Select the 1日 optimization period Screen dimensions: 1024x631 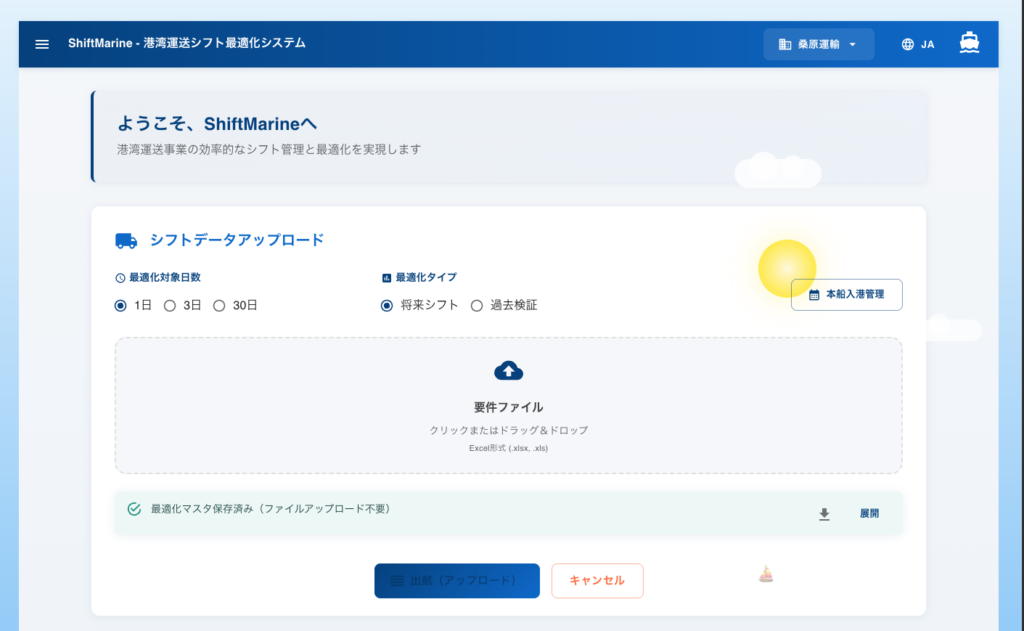[118, 305]
